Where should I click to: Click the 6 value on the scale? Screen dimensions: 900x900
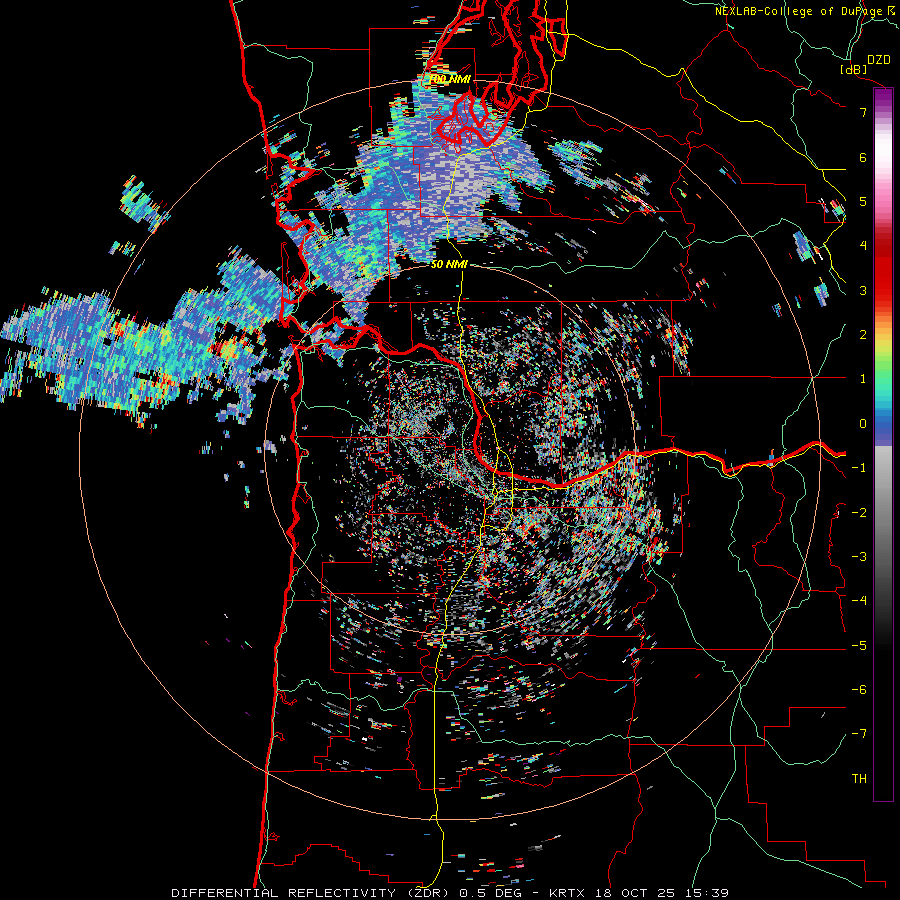pyautogui.click(x=863, y=157)
